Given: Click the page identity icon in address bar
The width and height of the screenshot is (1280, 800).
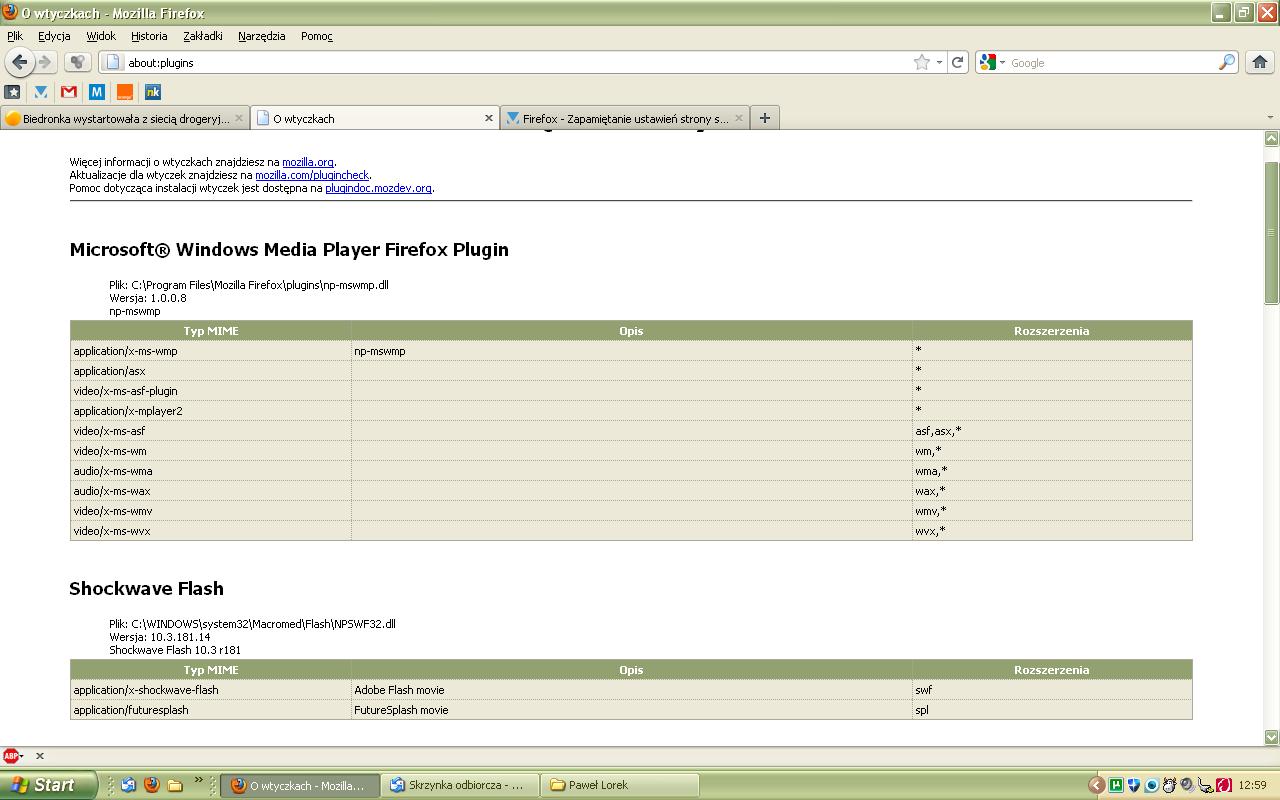Looking at the screenshot, I should pos(113,62).
